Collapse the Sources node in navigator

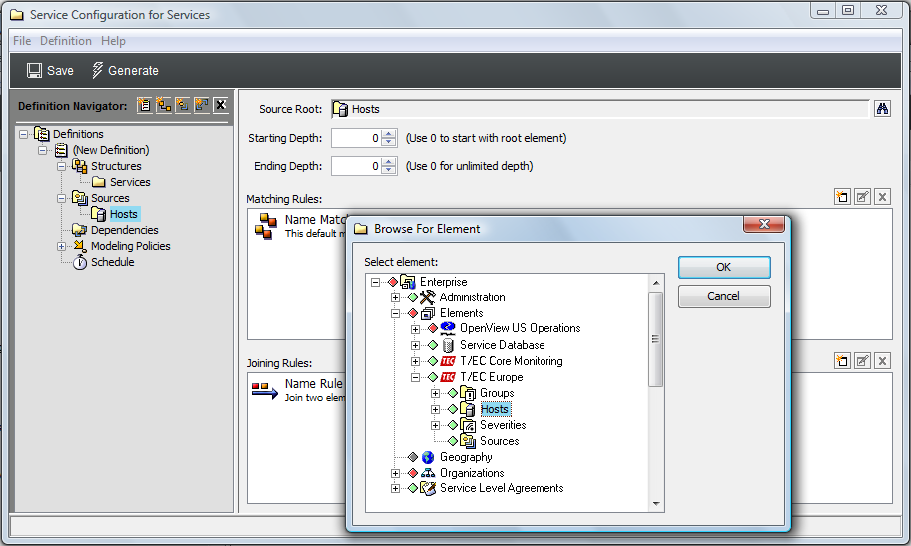pos(62,198)
